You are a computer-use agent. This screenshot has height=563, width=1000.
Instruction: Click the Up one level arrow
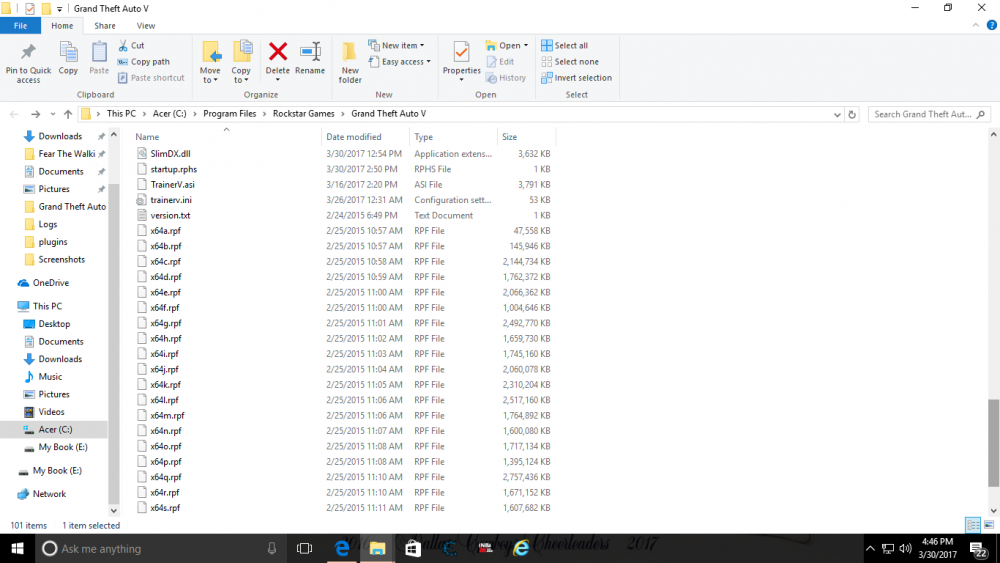click(68, 114)
